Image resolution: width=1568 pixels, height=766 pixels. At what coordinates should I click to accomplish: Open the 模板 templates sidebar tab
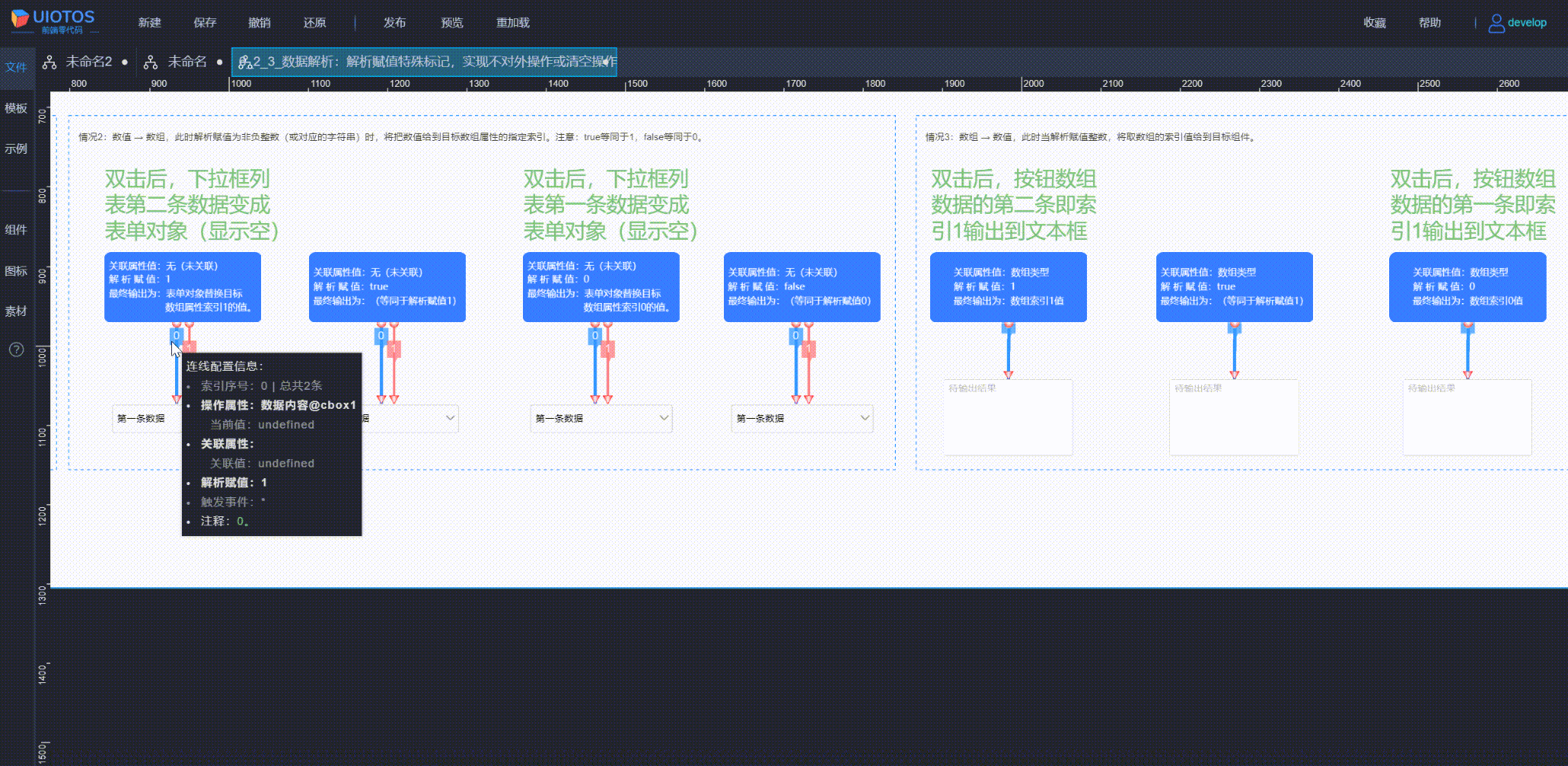pyautogui.click(x=16, y=108)
